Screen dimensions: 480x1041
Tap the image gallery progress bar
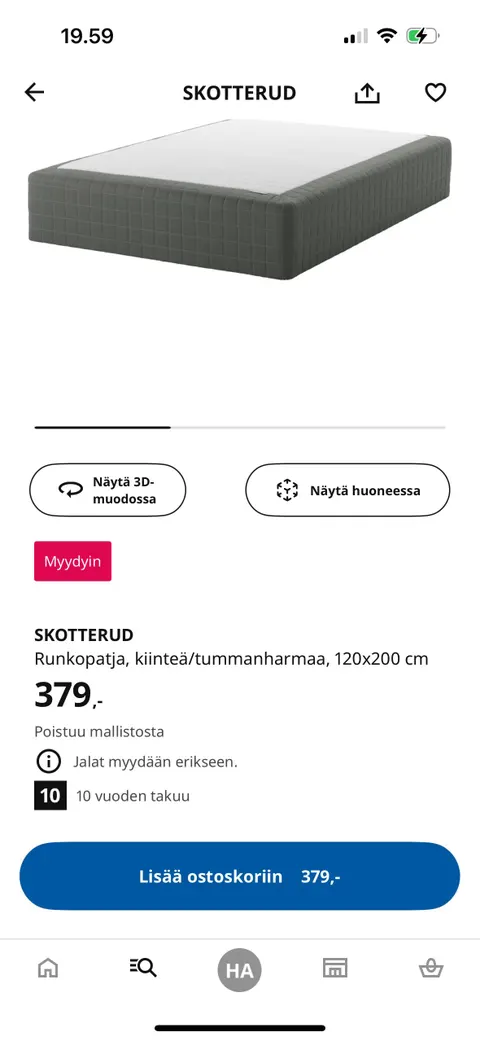(x=240, y=428)
